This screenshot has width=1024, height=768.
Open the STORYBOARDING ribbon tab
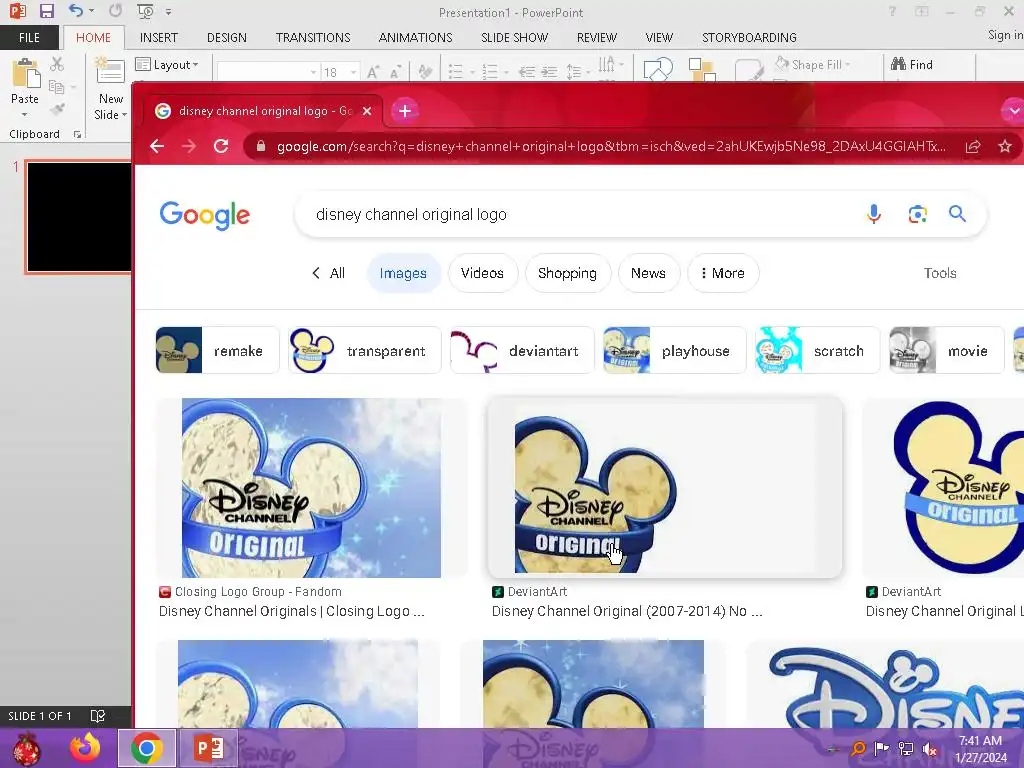click(749, 37)
